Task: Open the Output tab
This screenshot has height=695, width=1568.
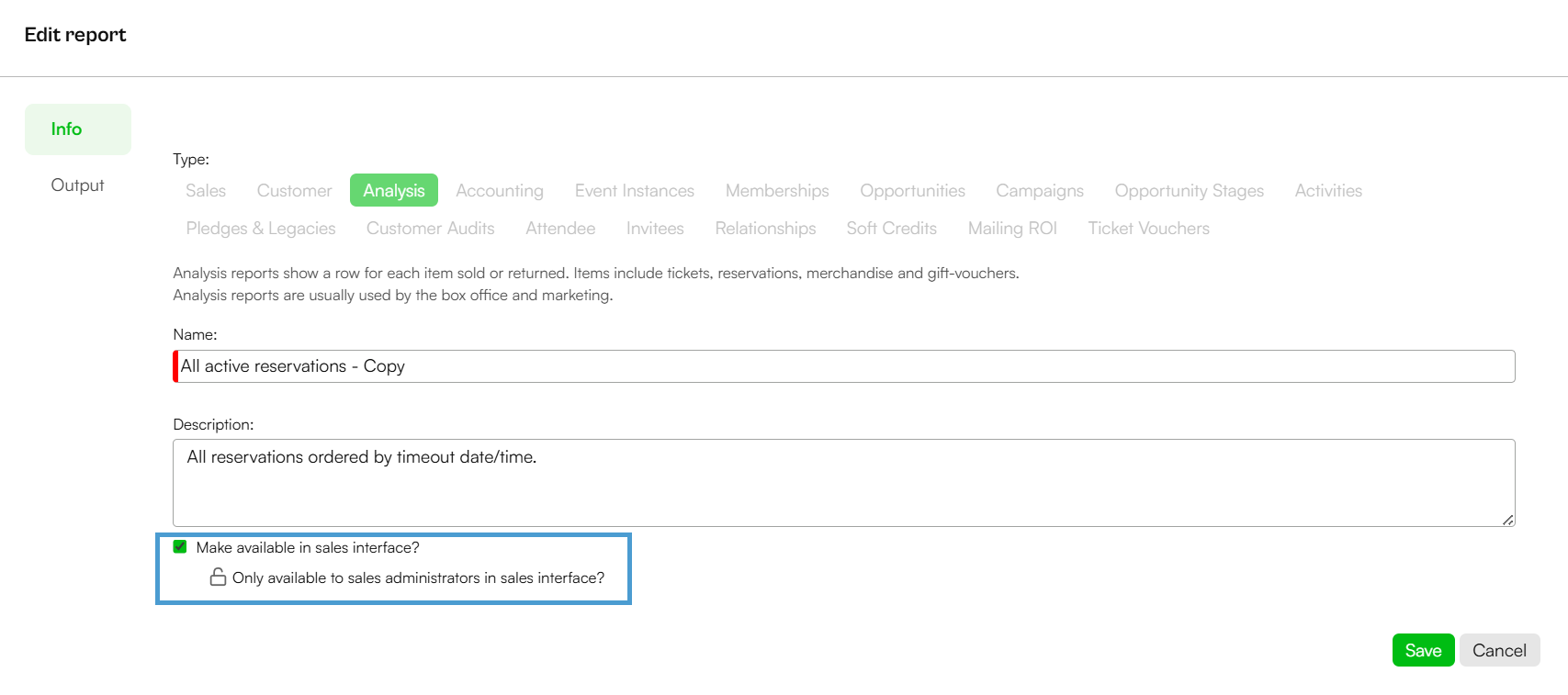Action: pos(78,185)
